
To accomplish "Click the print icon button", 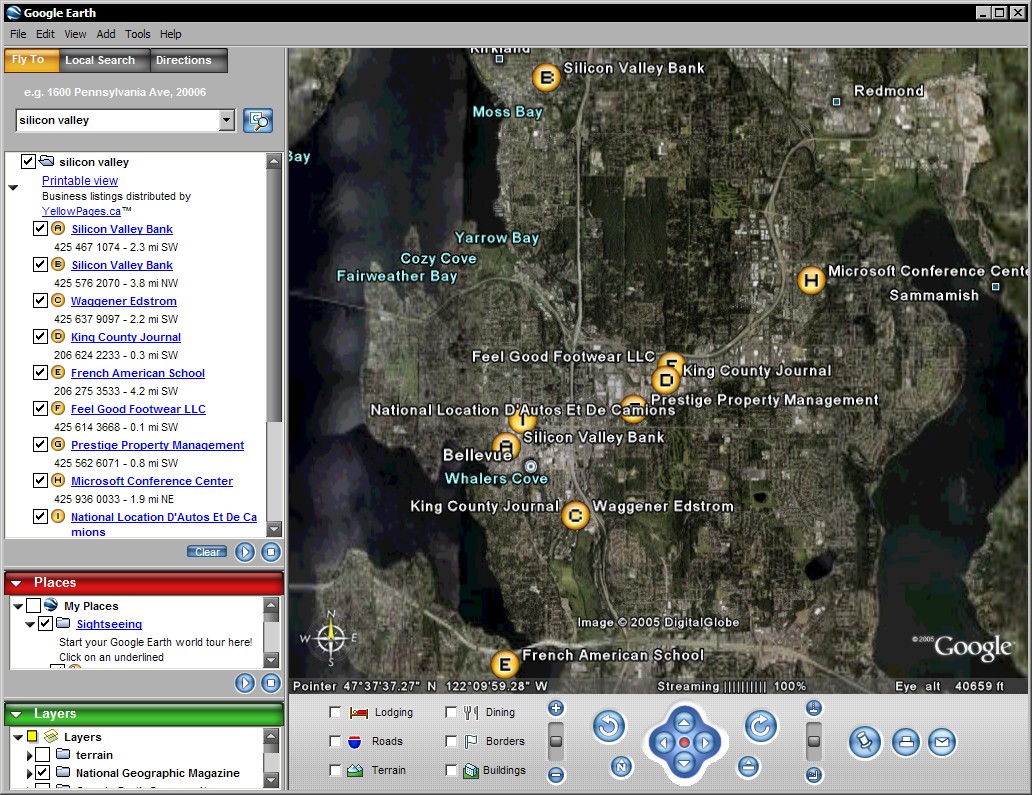I will (x=905, y=742).
